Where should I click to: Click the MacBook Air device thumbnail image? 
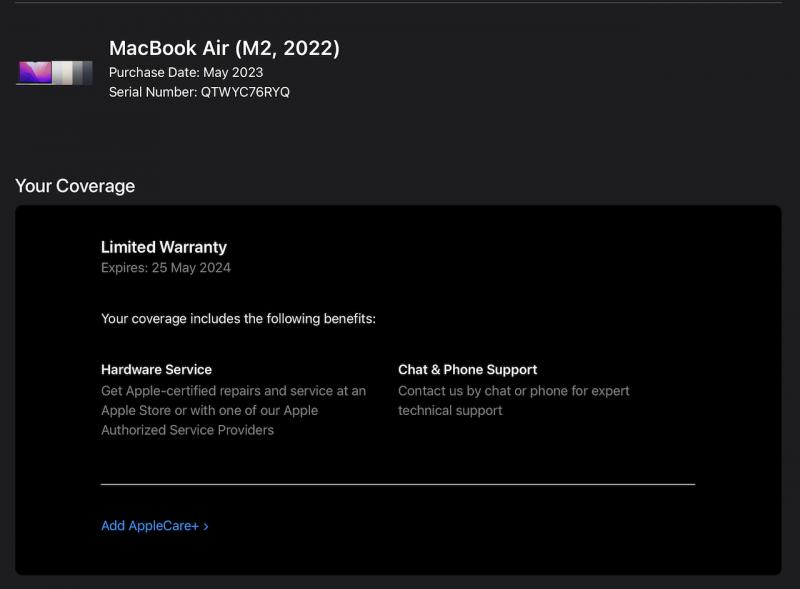pos(54,72)
